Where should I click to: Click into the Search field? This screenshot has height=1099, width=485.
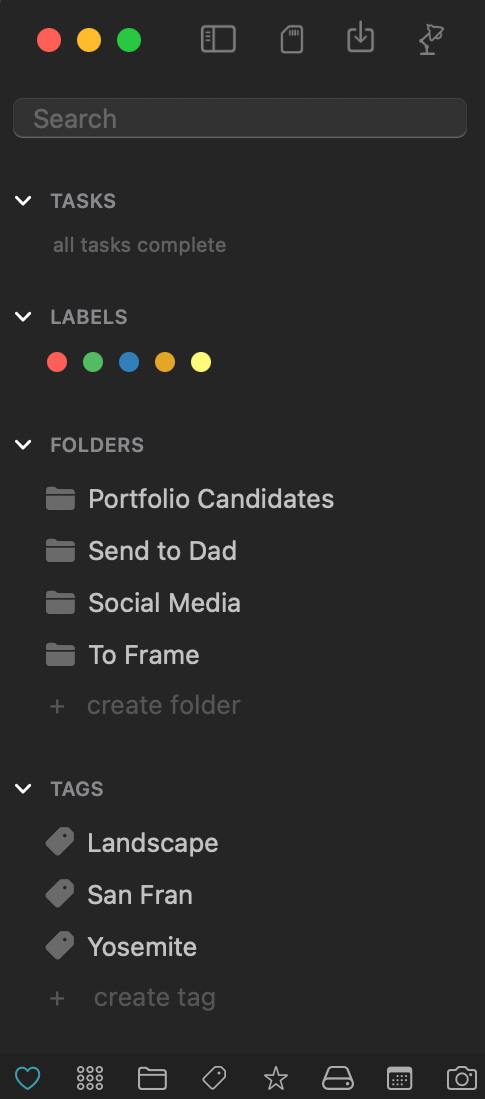click(x=240, y=118)
